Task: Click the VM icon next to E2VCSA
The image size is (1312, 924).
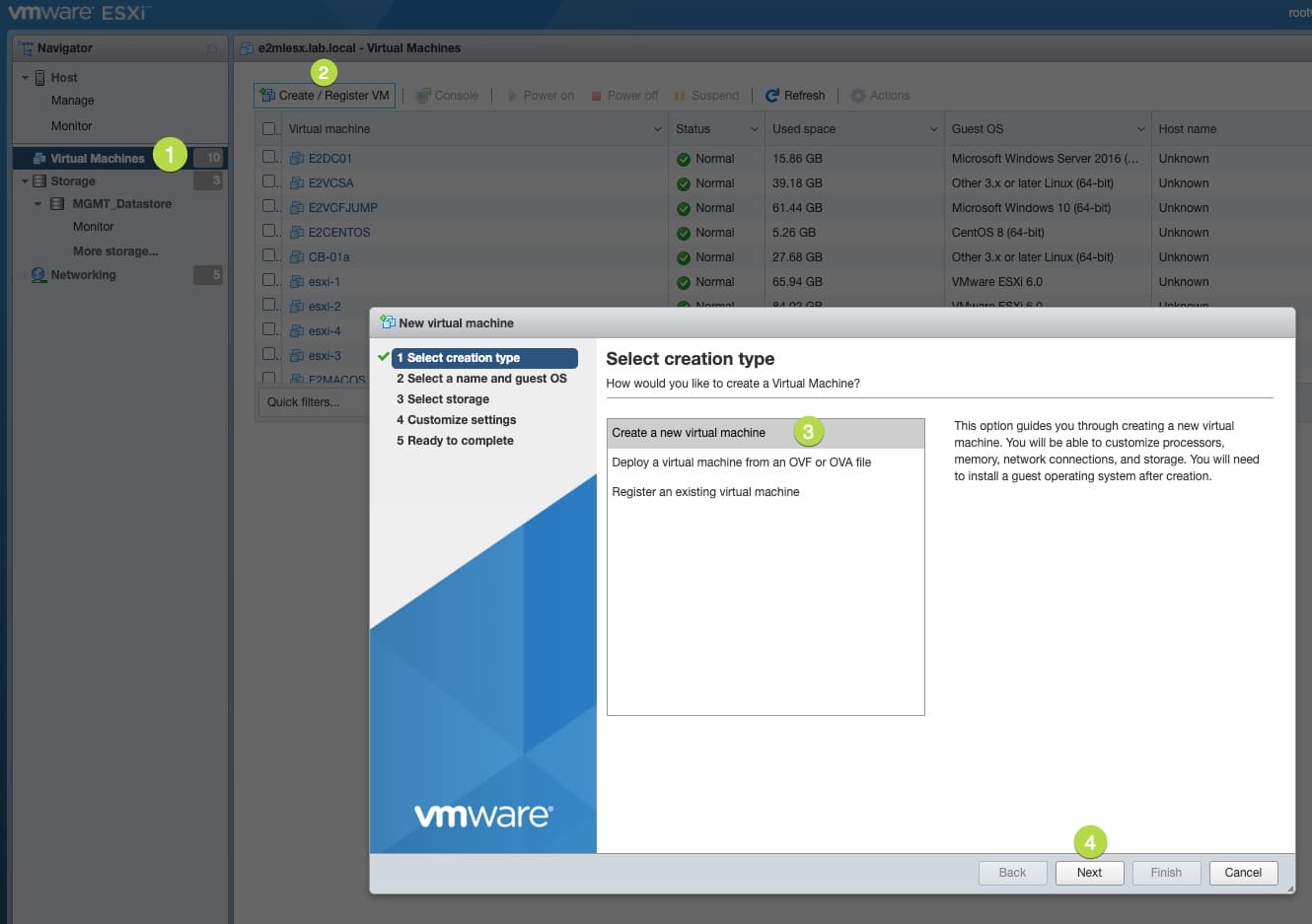Action: tap(296, 182)
